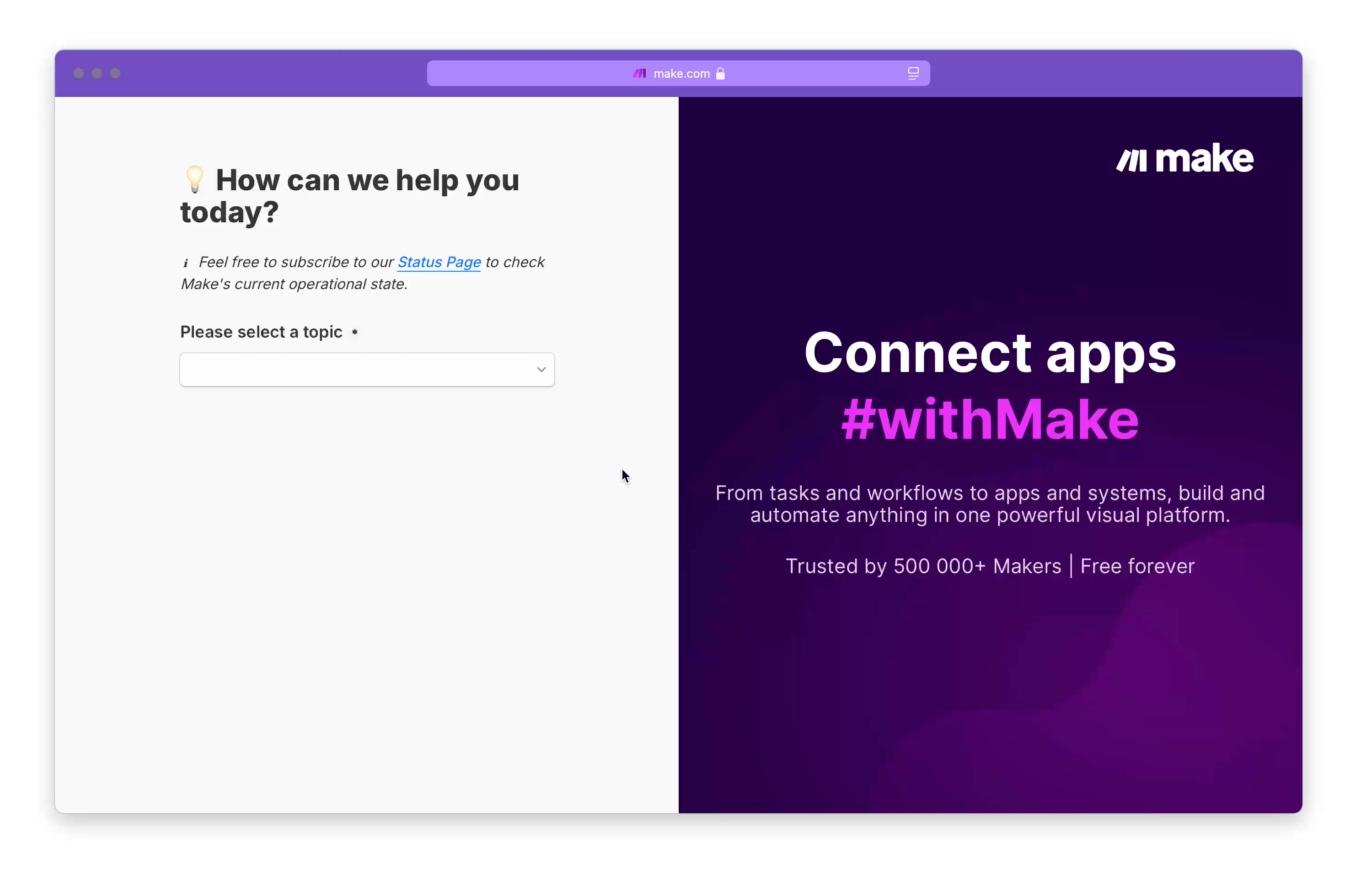Click the second window control dot
This screenshot has height=870, width=1372.
tap(97, 73)
